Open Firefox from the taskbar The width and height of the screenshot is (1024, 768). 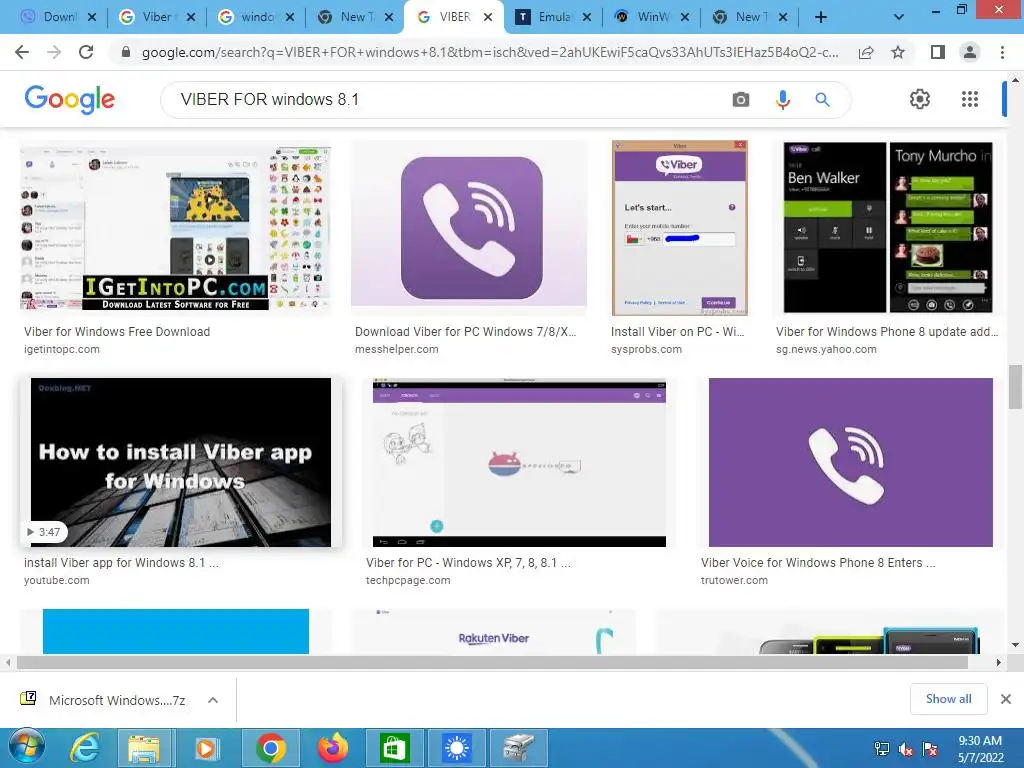tap(333, 748)
